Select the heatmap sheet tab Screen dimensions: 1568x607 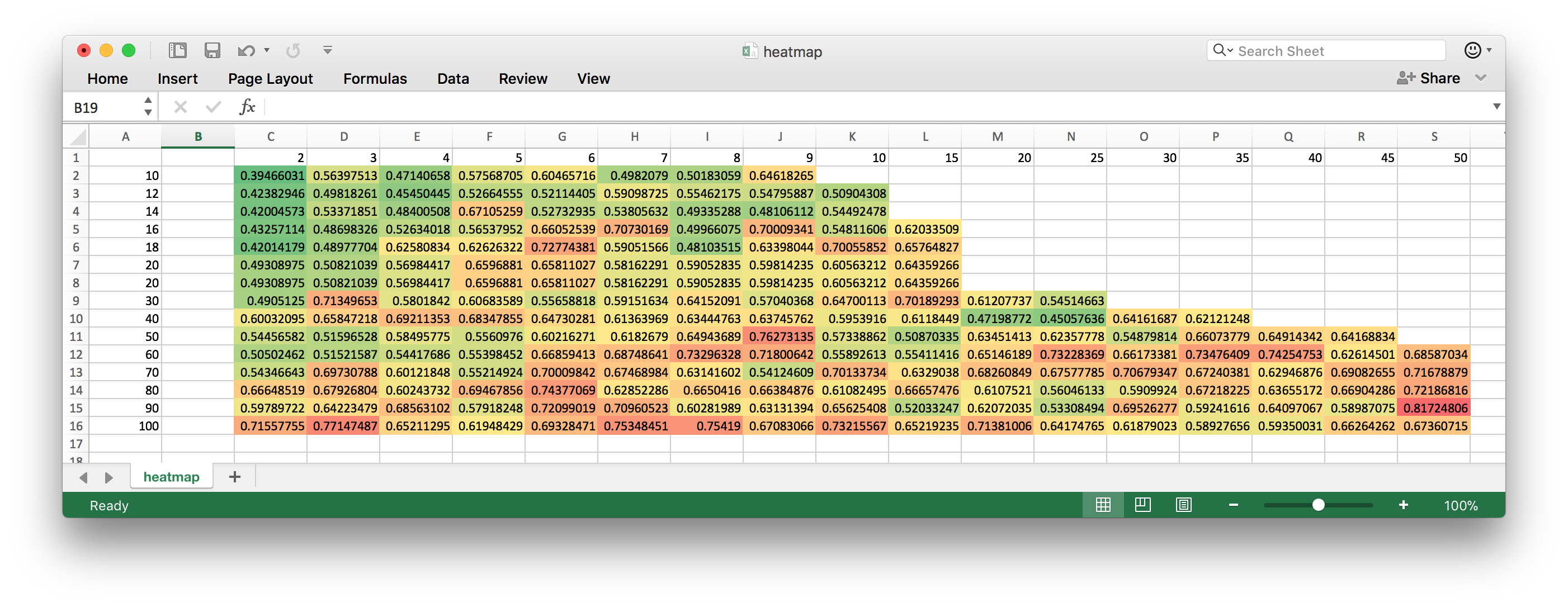coord(171,477)
